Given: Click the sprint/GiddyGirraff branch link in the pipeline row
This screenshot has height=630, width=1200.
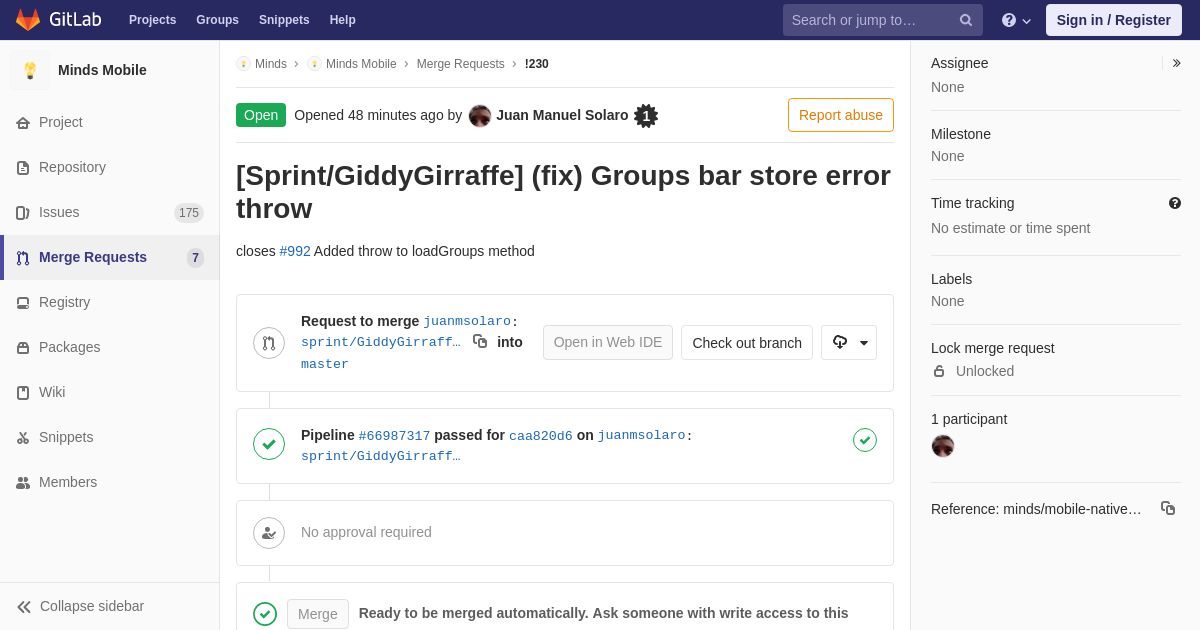Looking at the screenshot, I should [381, 457].
